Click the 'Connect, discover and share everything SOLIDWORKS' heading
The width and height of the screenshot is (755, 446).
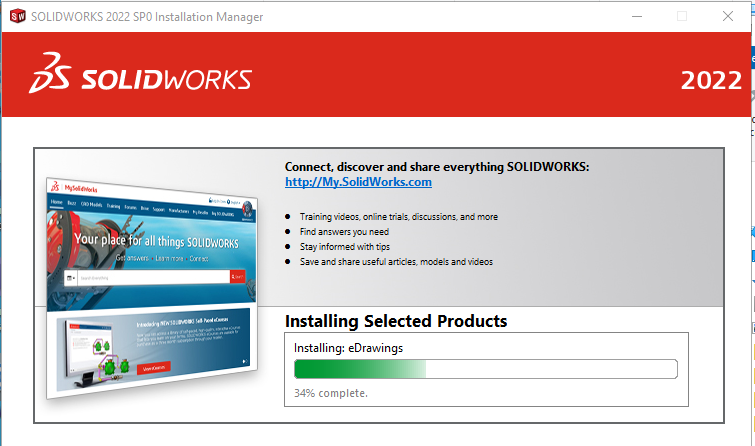click(x=437, y=167)
